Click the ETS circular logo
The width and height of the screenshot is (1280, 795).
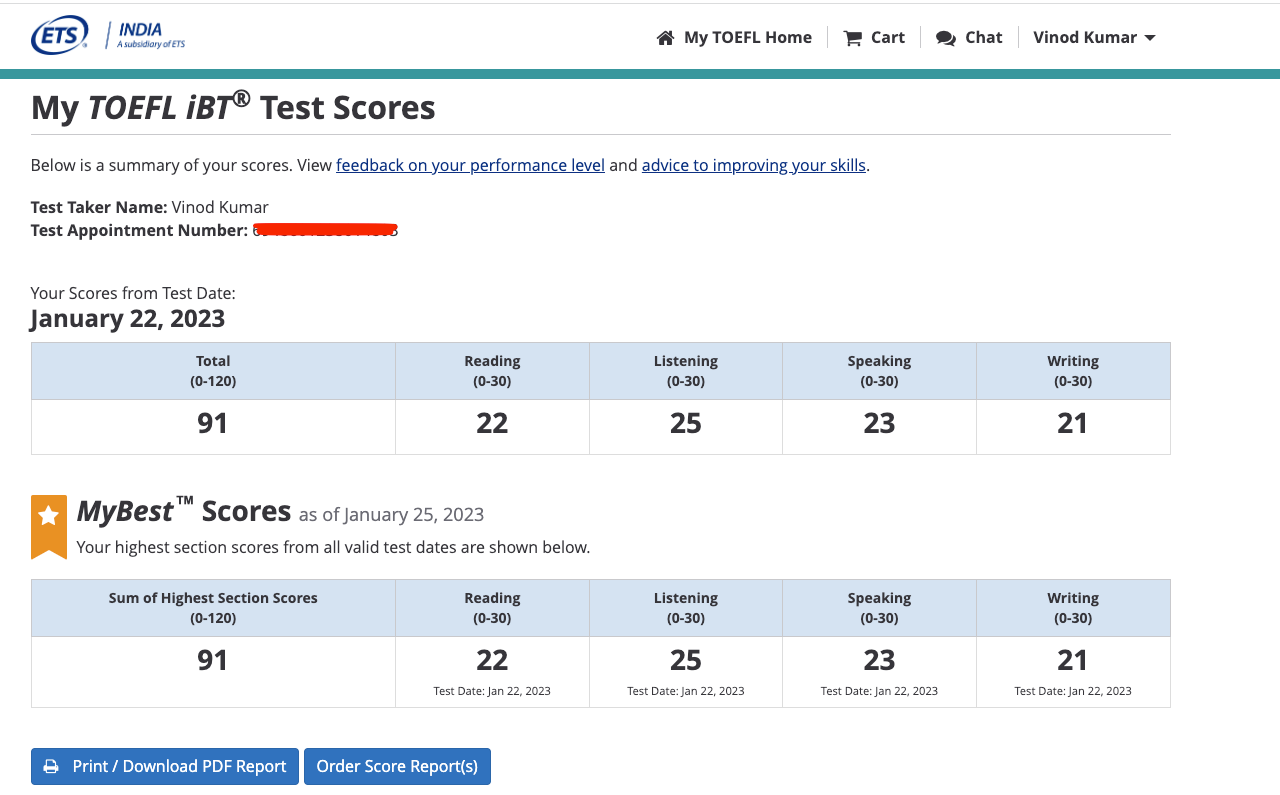pos(59,33)
